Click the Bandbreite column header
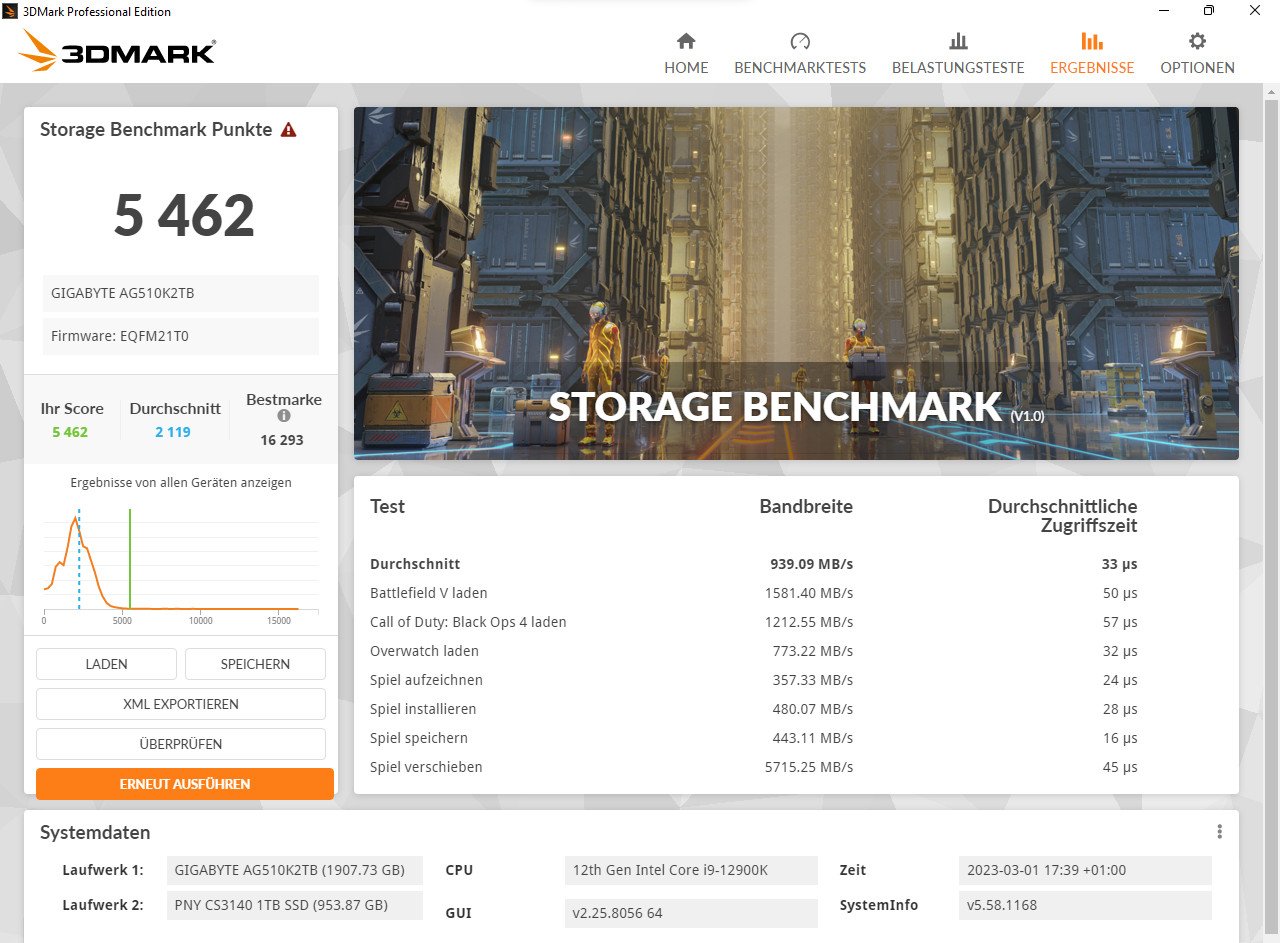Image resolution: width=1280 pixels, height=943 pixels. [x=806, y=506]
